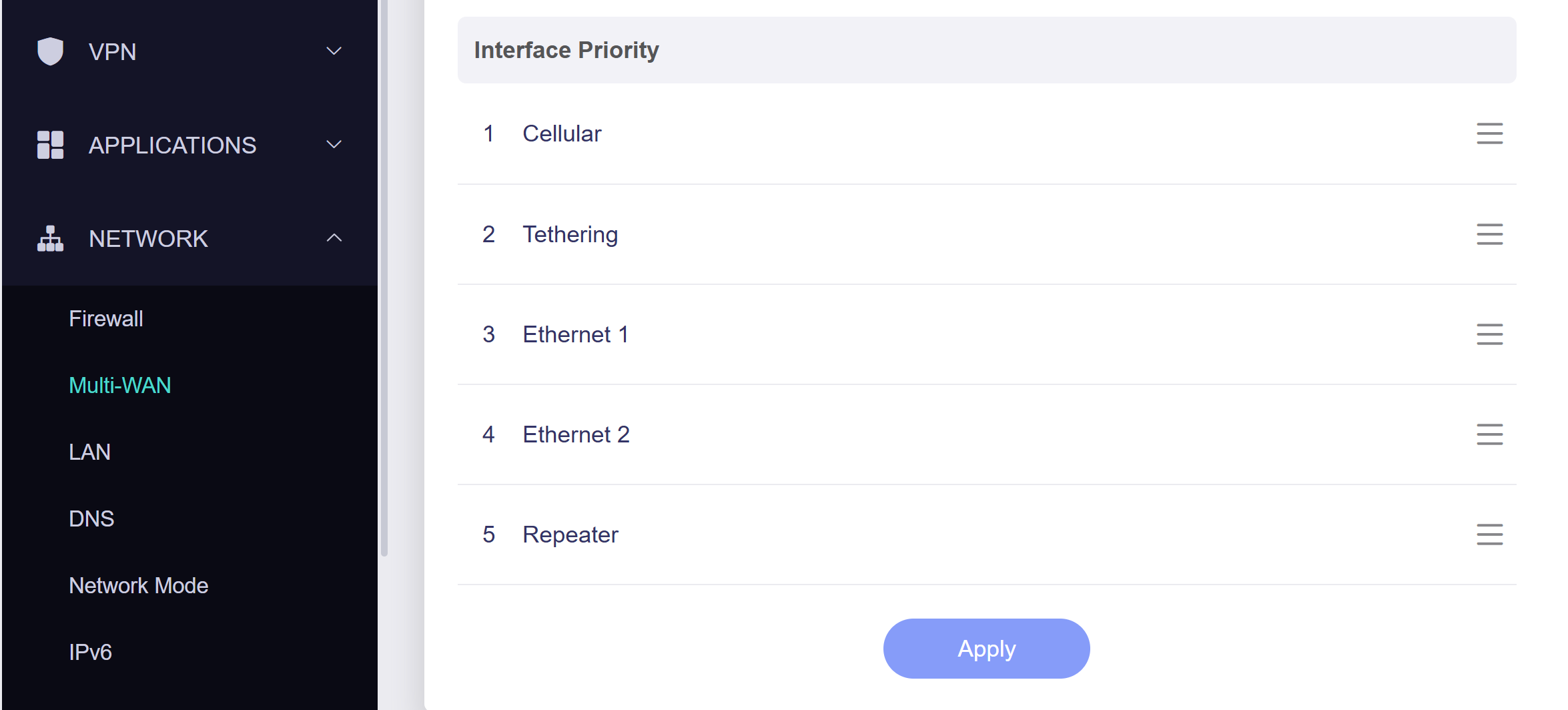The width and height of the screenshot is (1568, 710).
Task: Click the Cellular row drag handle
Action: coord(1489,133)
